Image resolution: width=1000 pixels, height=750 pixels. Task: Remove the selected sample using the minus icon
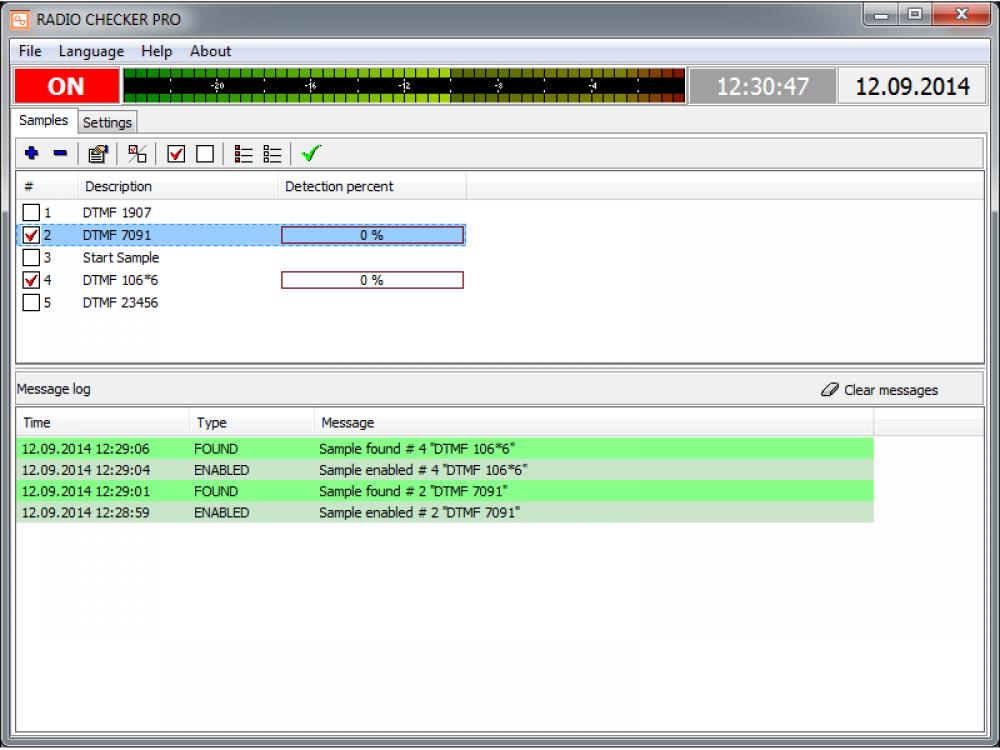(x=57, y=153)
